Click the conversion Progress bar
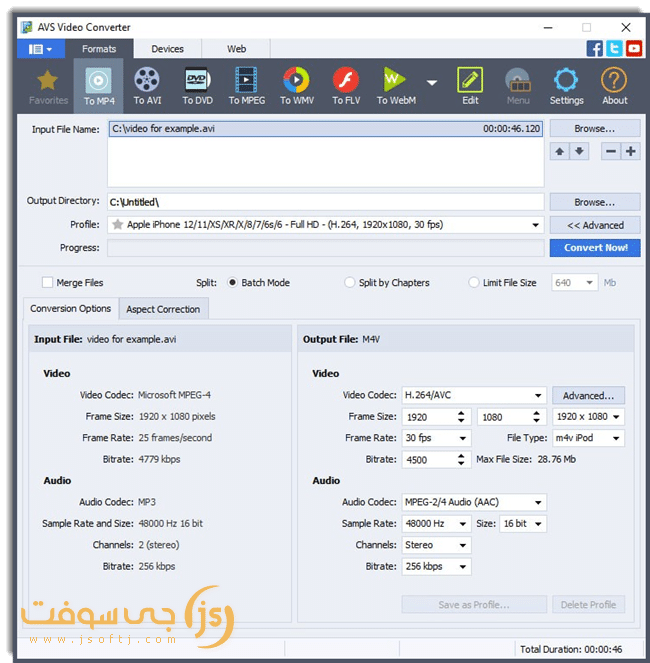This screenshot has width=650, height=663. tap(325, 248)
